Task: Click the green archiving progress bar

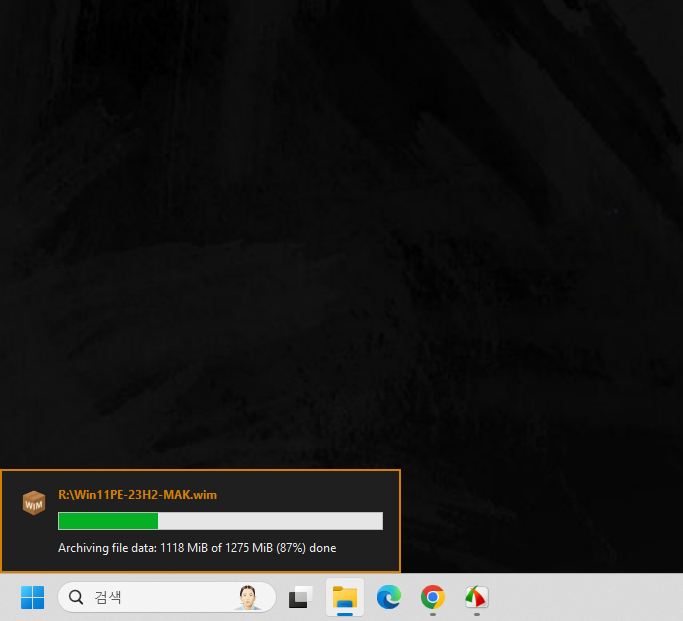Action: tap(220, 521)
